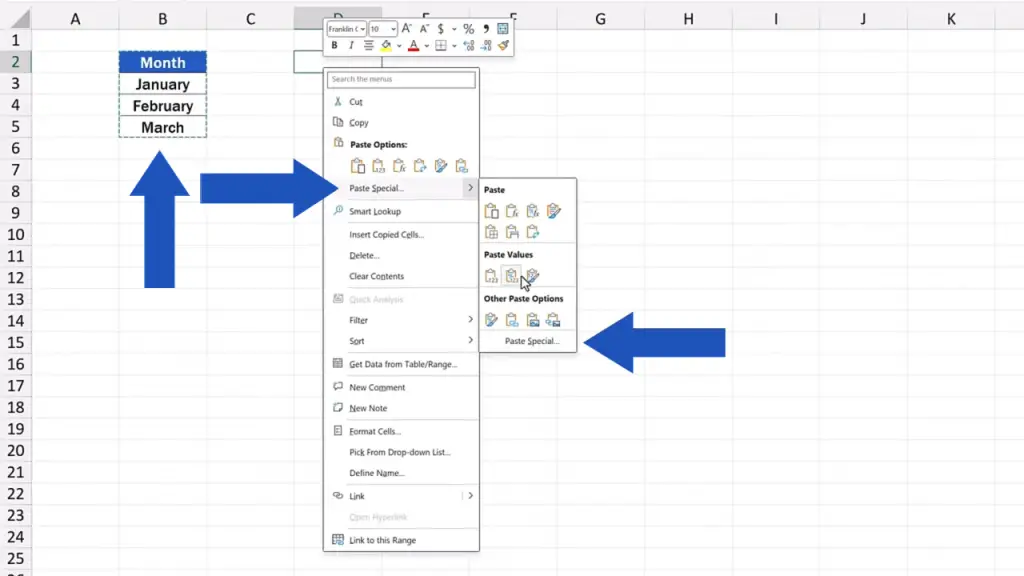This screenshot has width=1024, height=576.
Task: Click the yellow Fill Color button
Action: pyautogui.click(x=387, y=46)
